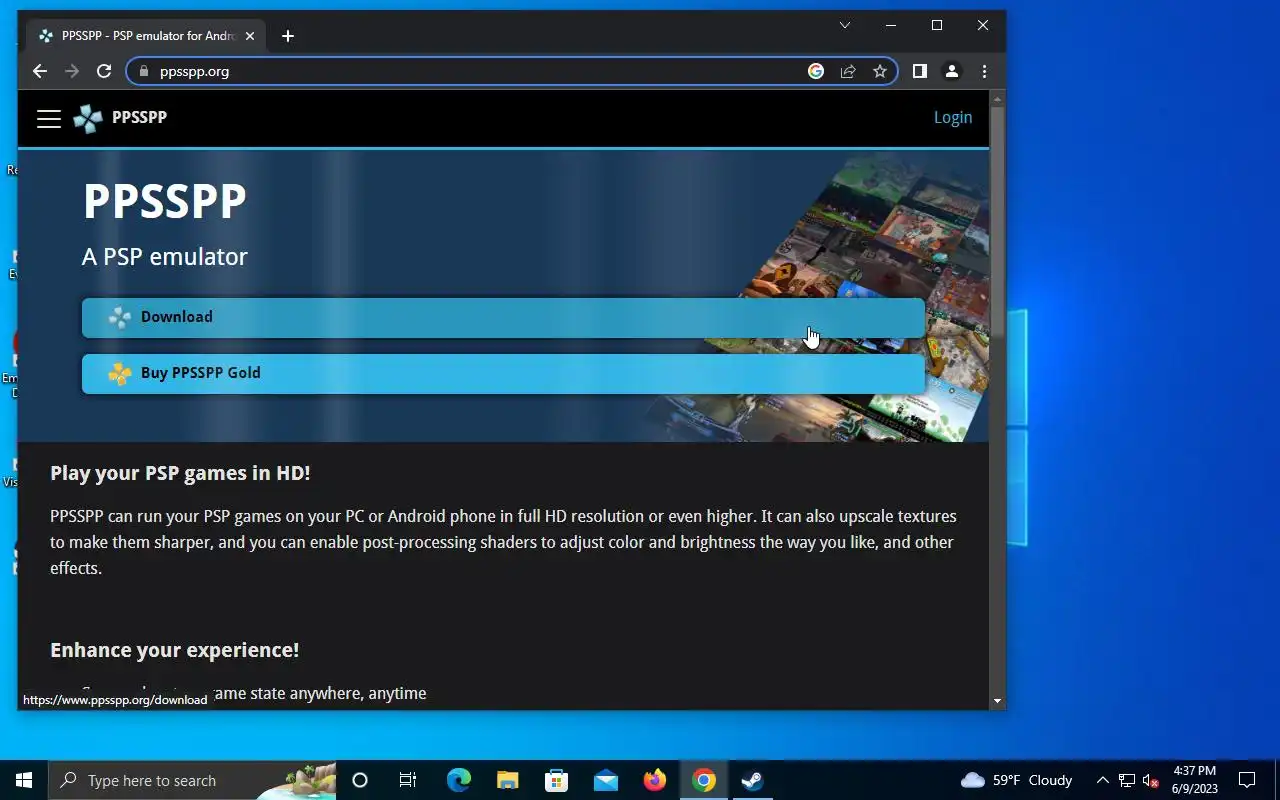Click the Download button
Viewport: 1280px width, 800px height.
[503, 317]
